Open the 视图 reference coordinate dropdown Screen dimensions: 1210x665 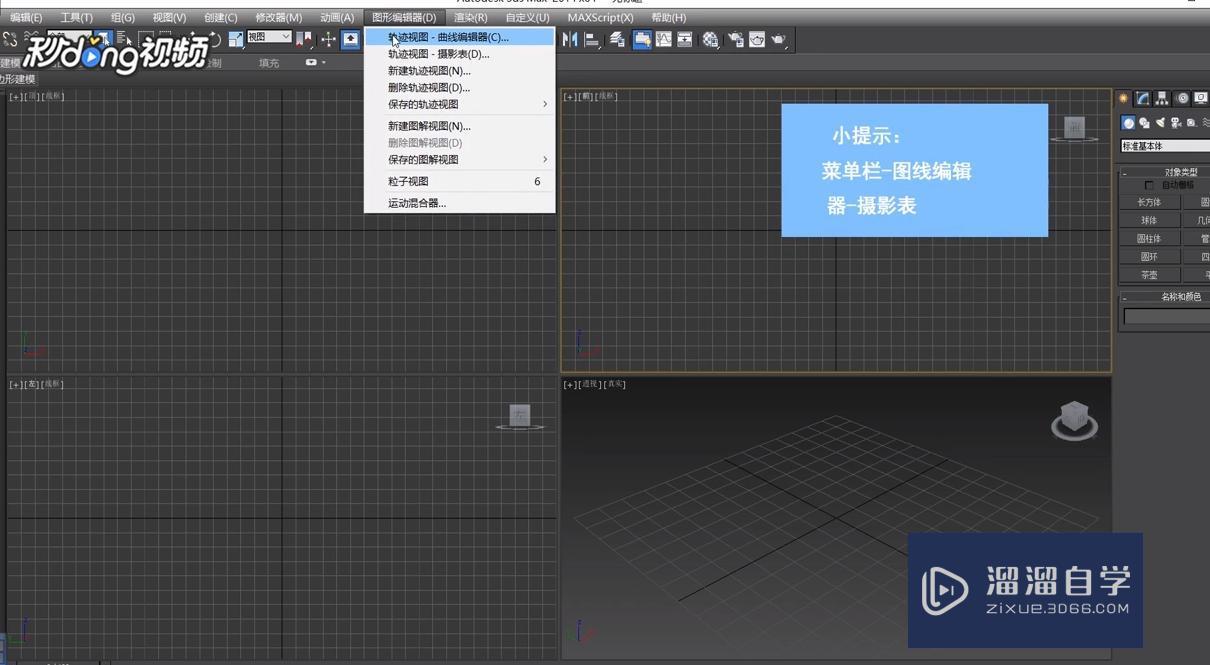coord(269,37)
